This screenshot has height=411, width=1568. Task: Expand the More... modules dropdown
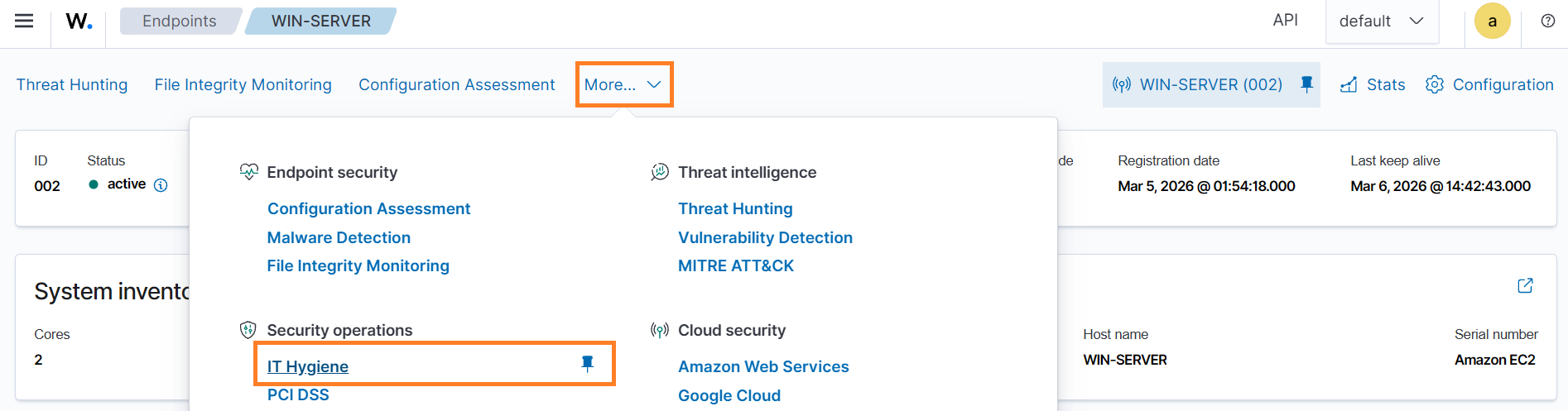click(623, 84)
